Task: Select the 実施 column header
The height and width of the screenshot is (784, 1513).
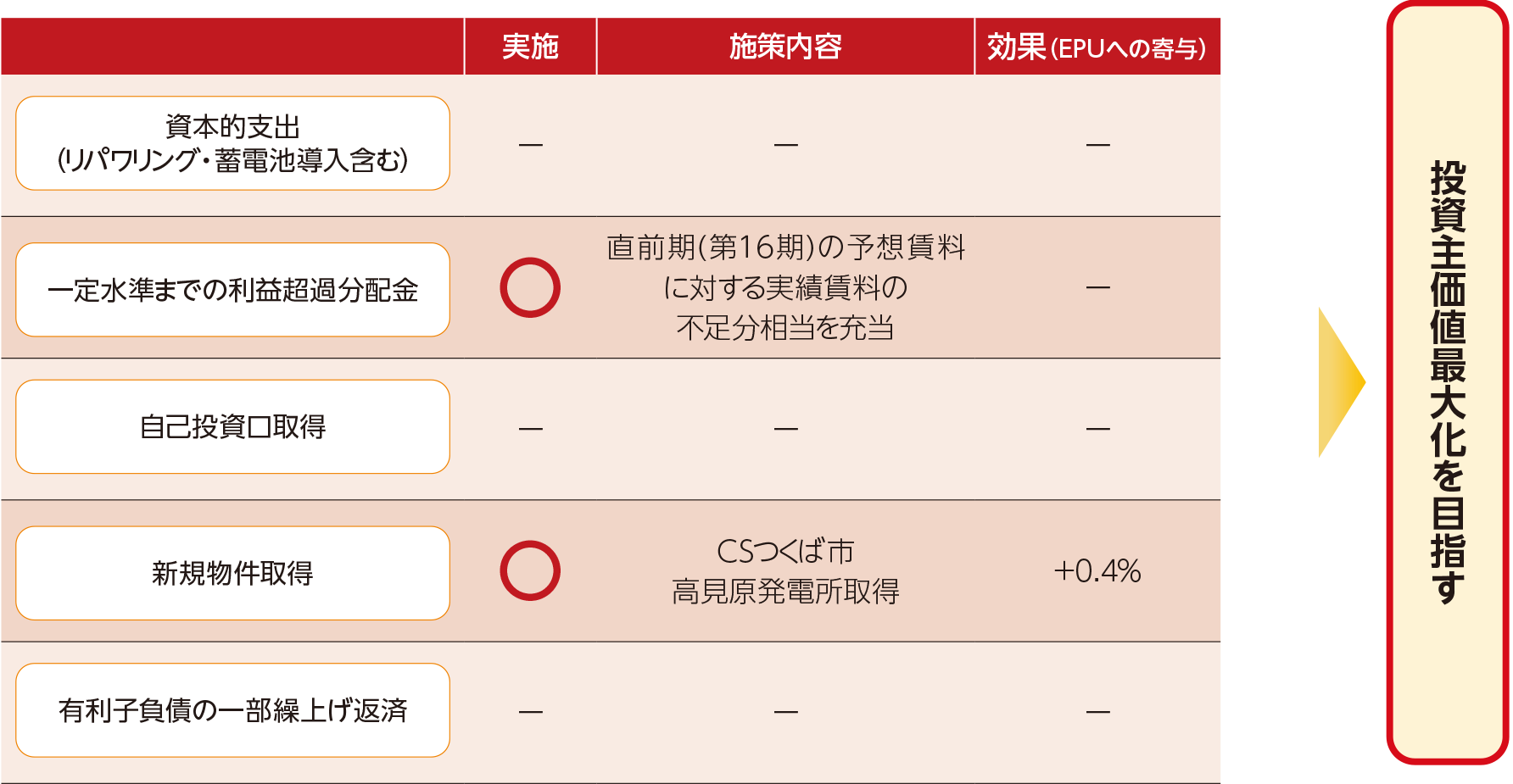Action: click(530, 47)
